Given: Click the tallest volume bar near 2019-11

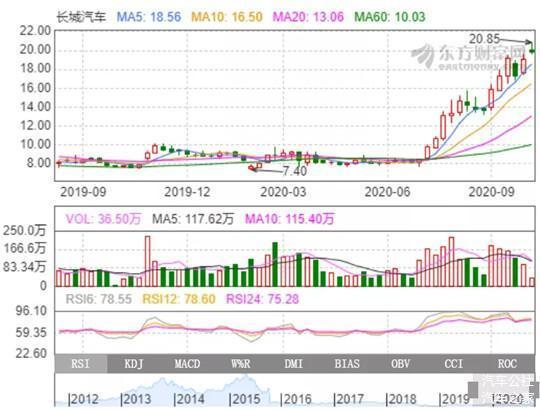Looking at the screenshot, I should pos(147,261).
